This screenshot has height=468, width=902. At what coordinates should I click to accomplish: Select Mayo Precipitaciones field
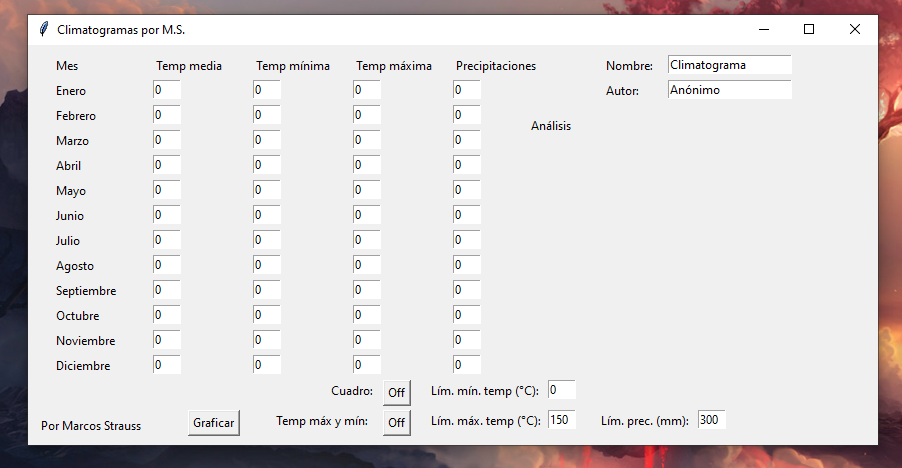click(x=467, y=190)
